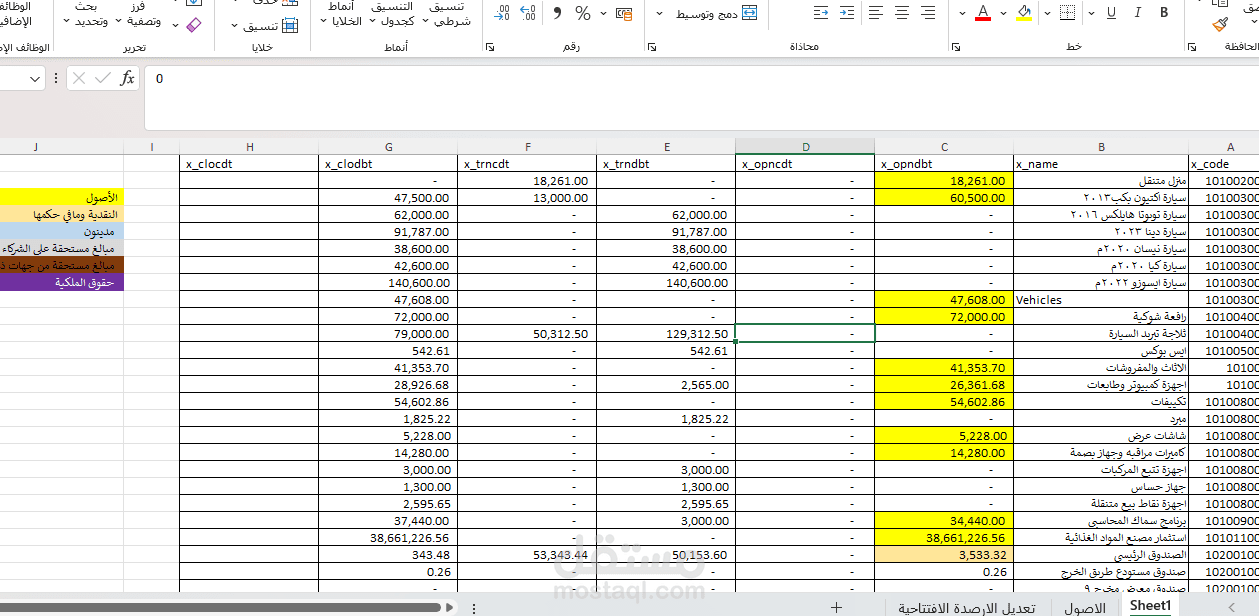Open the Merge and Center dropdown arrow
The width and height of the screenshot is (1259, 616).
[659, 13]
